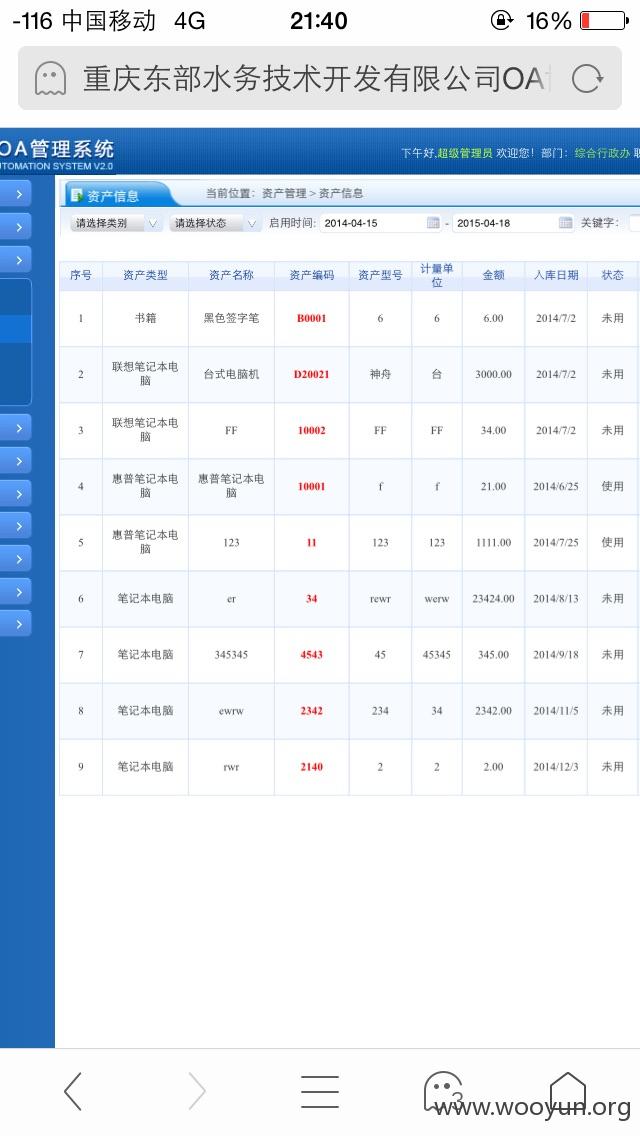This screenshot has width=640, height=1136.
Task: Click the 计量单位 column header
Action: coord(437,275)
